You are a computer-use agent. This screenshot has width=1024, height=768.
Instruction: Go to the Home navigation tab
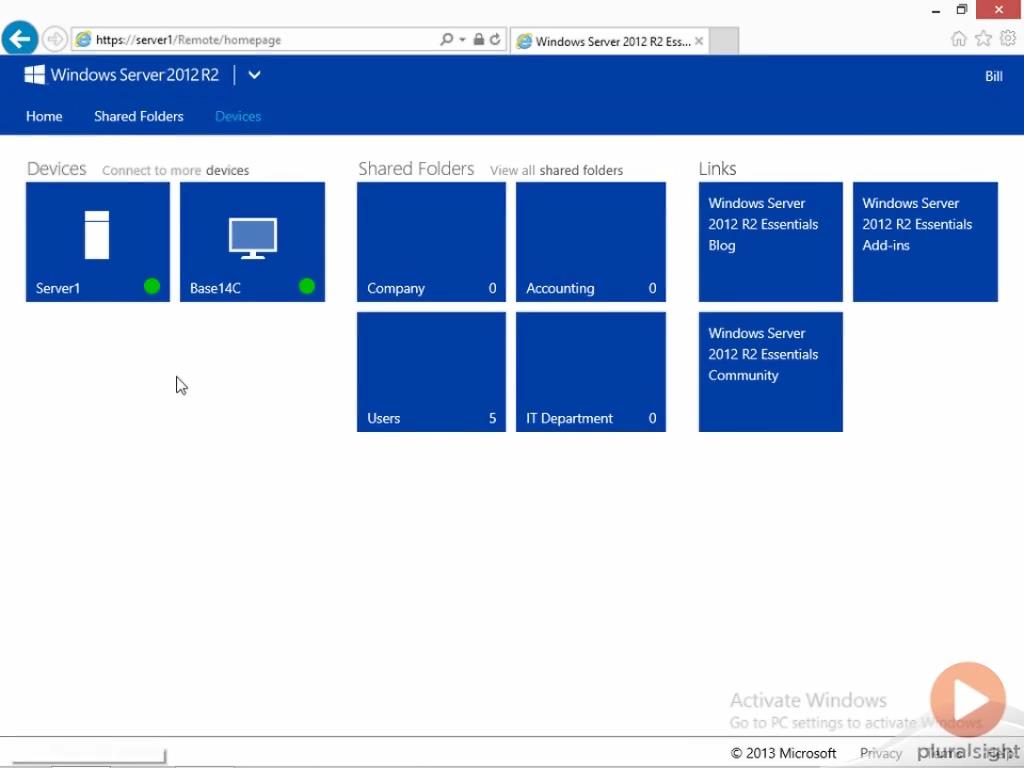point(44,116)
